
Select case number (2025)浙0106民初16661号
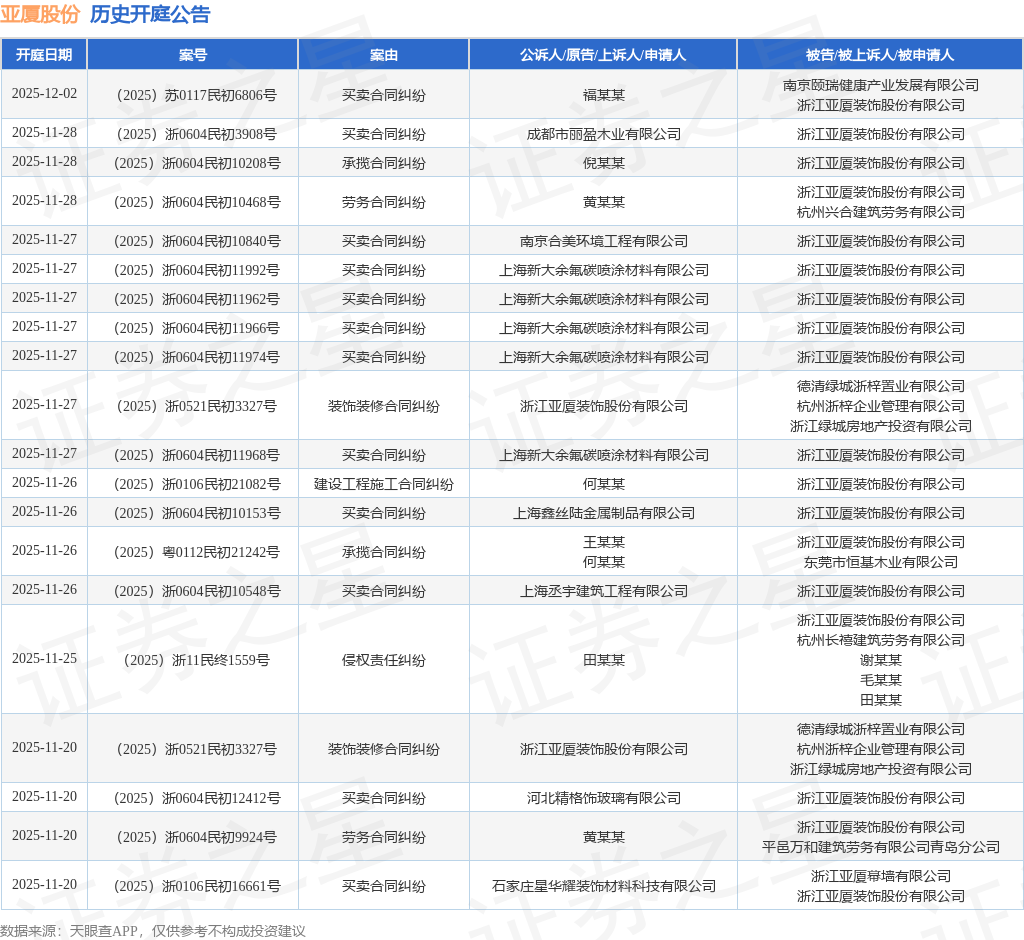click(x=197, y=886)
